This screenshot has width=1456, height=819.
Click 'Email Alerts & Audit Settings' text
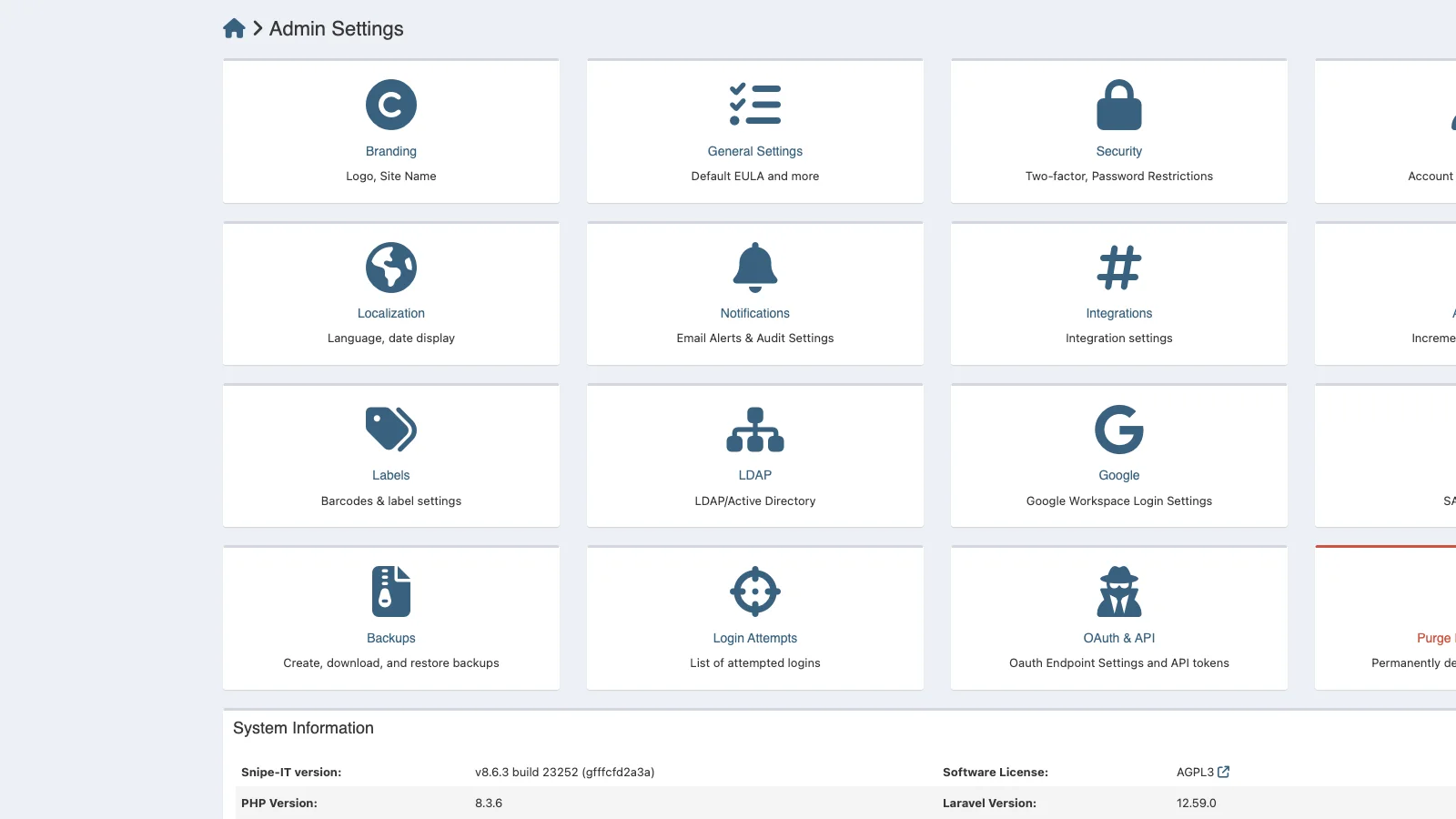[755, 339]
